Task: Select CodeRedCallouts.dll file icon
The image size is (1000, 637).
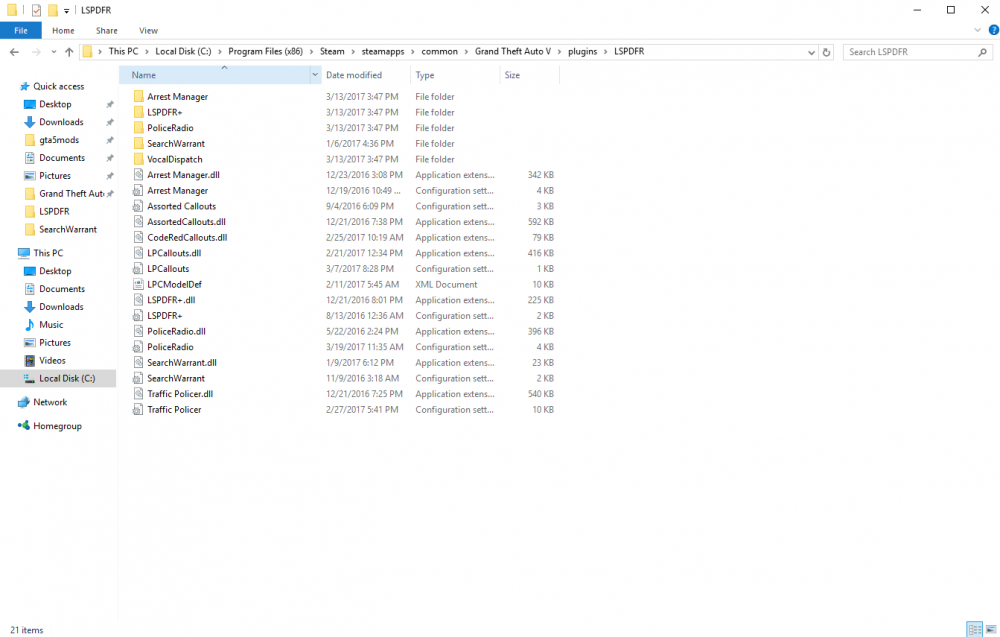Action: (138, 237)
